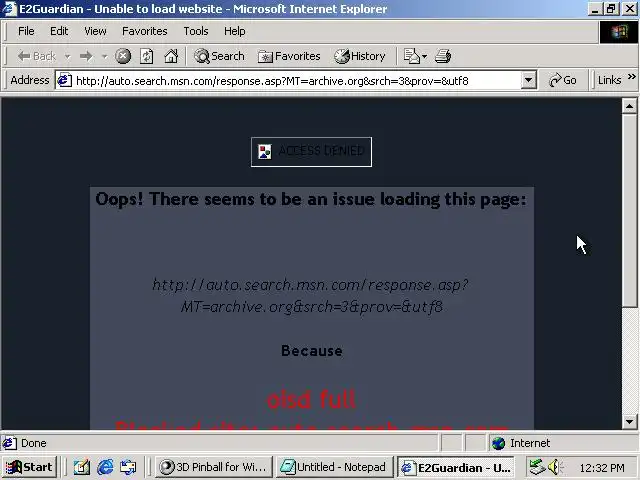Click the Mail toolbar icon

point(411,56)
